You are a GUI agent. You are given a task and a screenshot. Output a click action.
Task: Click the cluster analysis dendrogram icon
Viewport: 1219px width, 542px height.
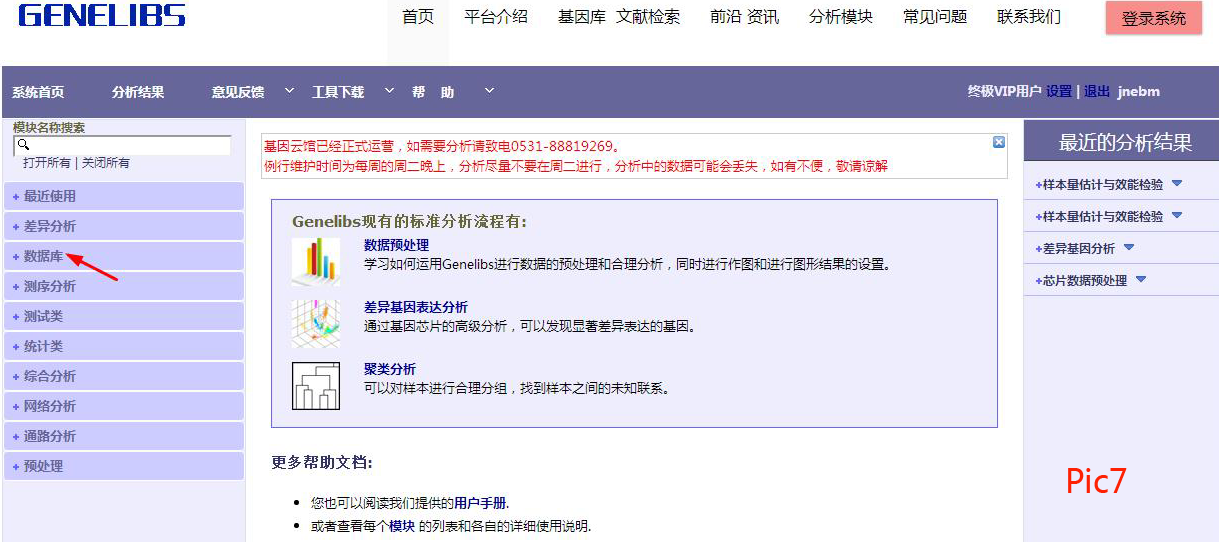[x=315, y=385]
